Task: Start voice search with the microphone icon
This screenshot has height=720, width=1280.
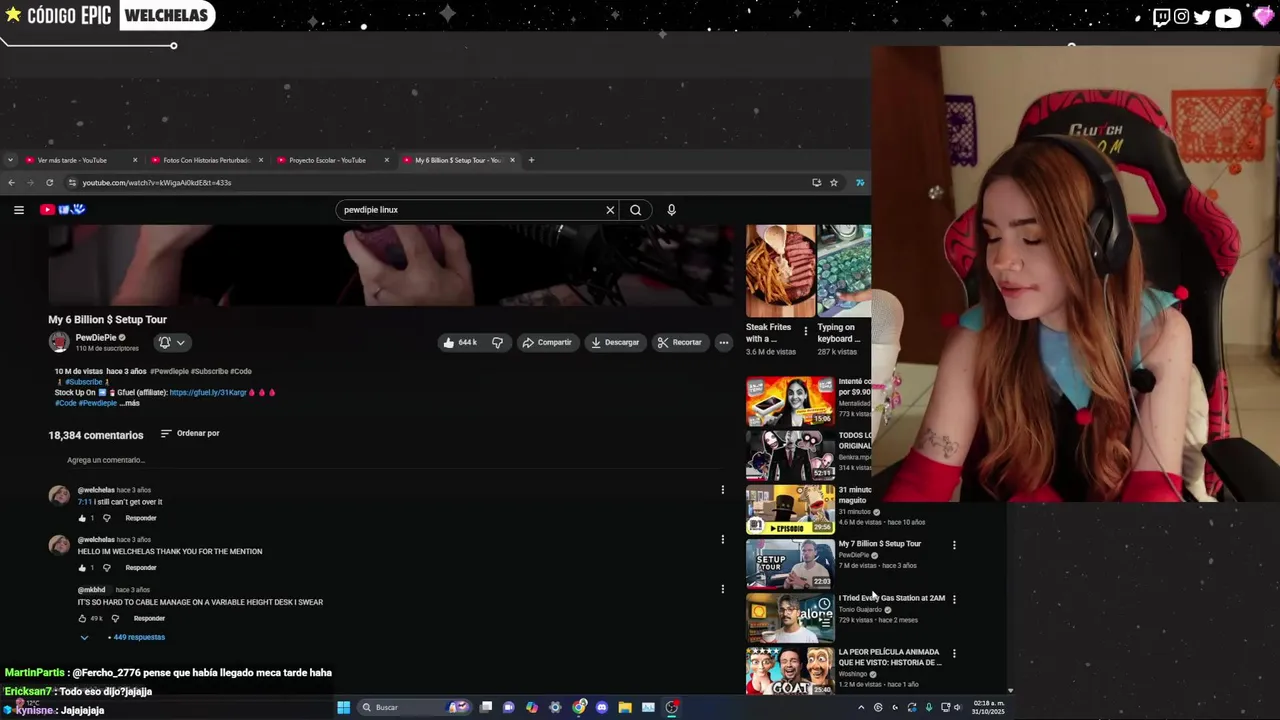Action: point(671,210)
